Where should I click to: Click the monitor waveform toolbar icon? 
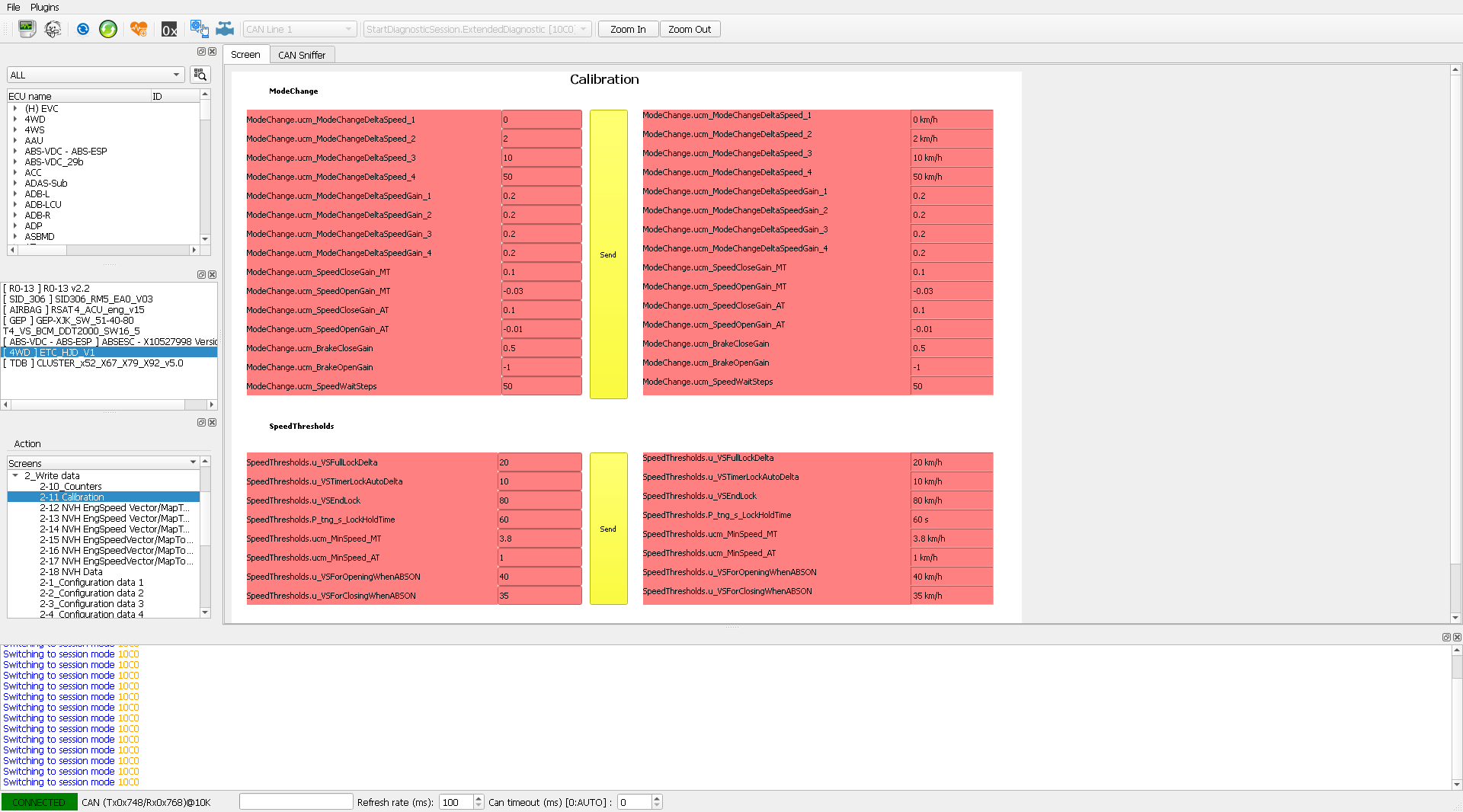coord(27,29)
